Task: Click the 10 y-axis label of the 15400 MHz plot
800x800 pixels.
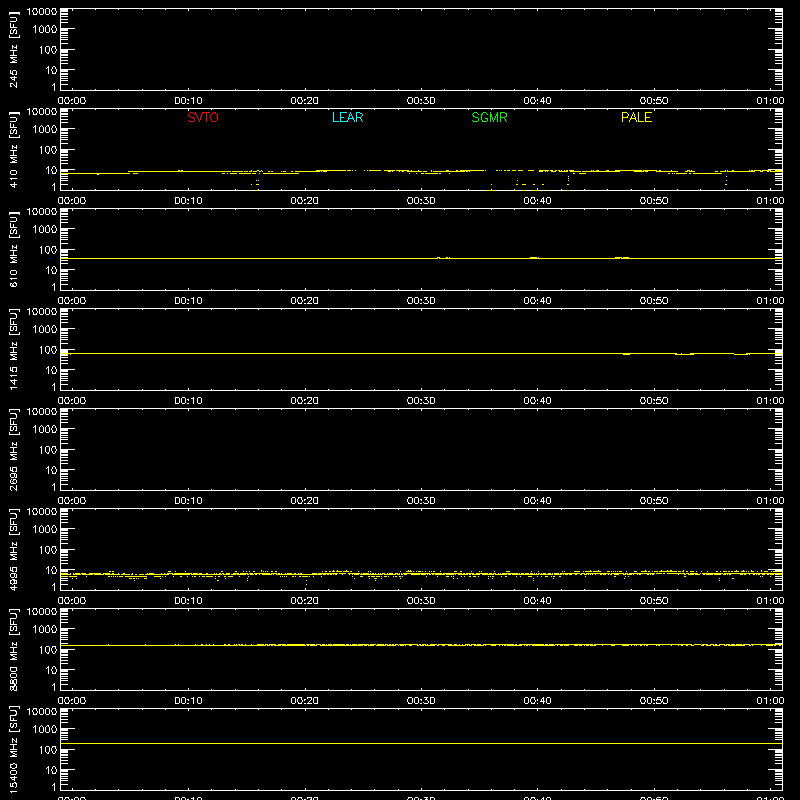Action: (52, 770)
